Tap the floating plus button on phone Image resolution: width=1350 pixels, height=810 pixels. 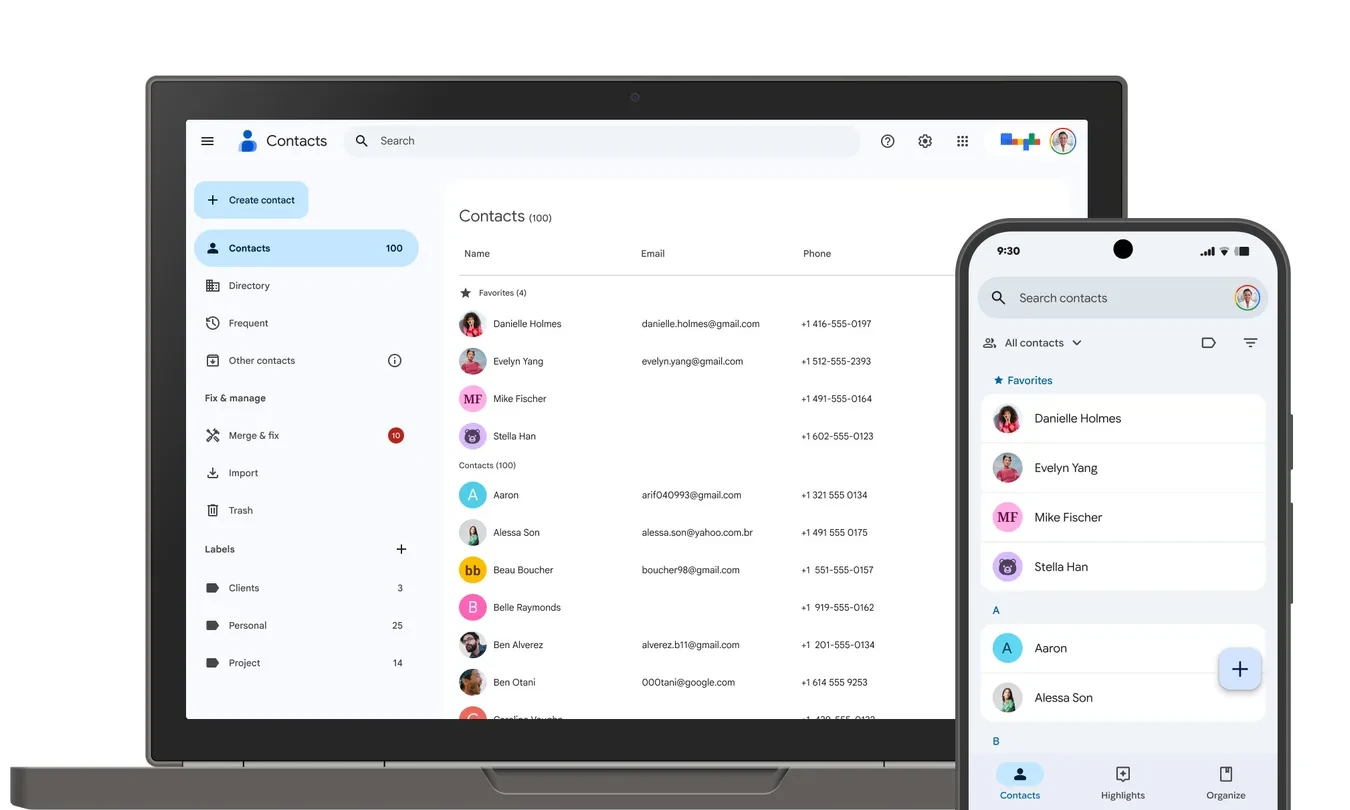coord(1240,669)
